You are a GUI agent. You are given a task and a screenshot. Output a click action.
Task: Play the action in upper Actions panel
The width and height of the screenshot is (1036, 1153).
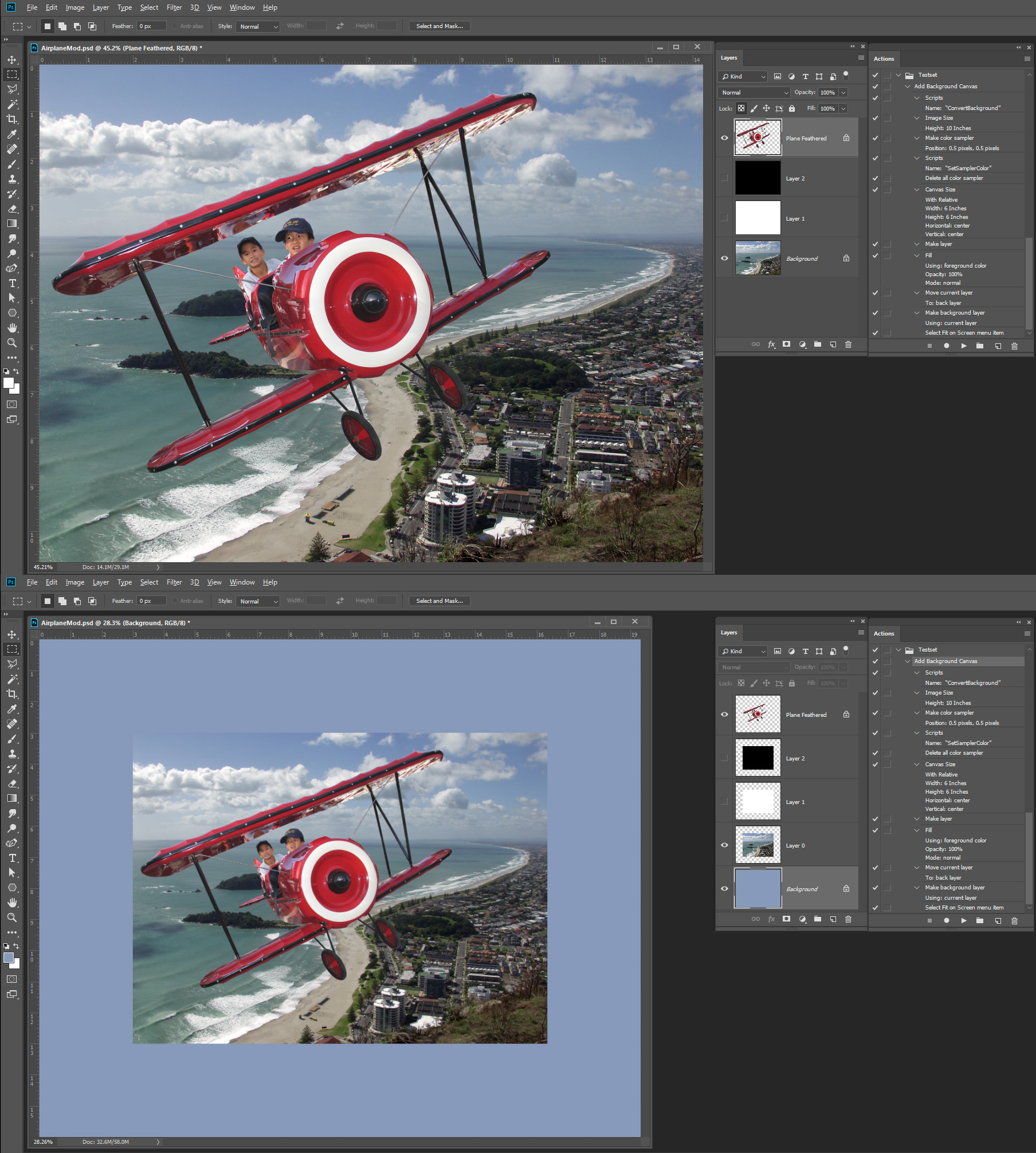click(964, 346)
